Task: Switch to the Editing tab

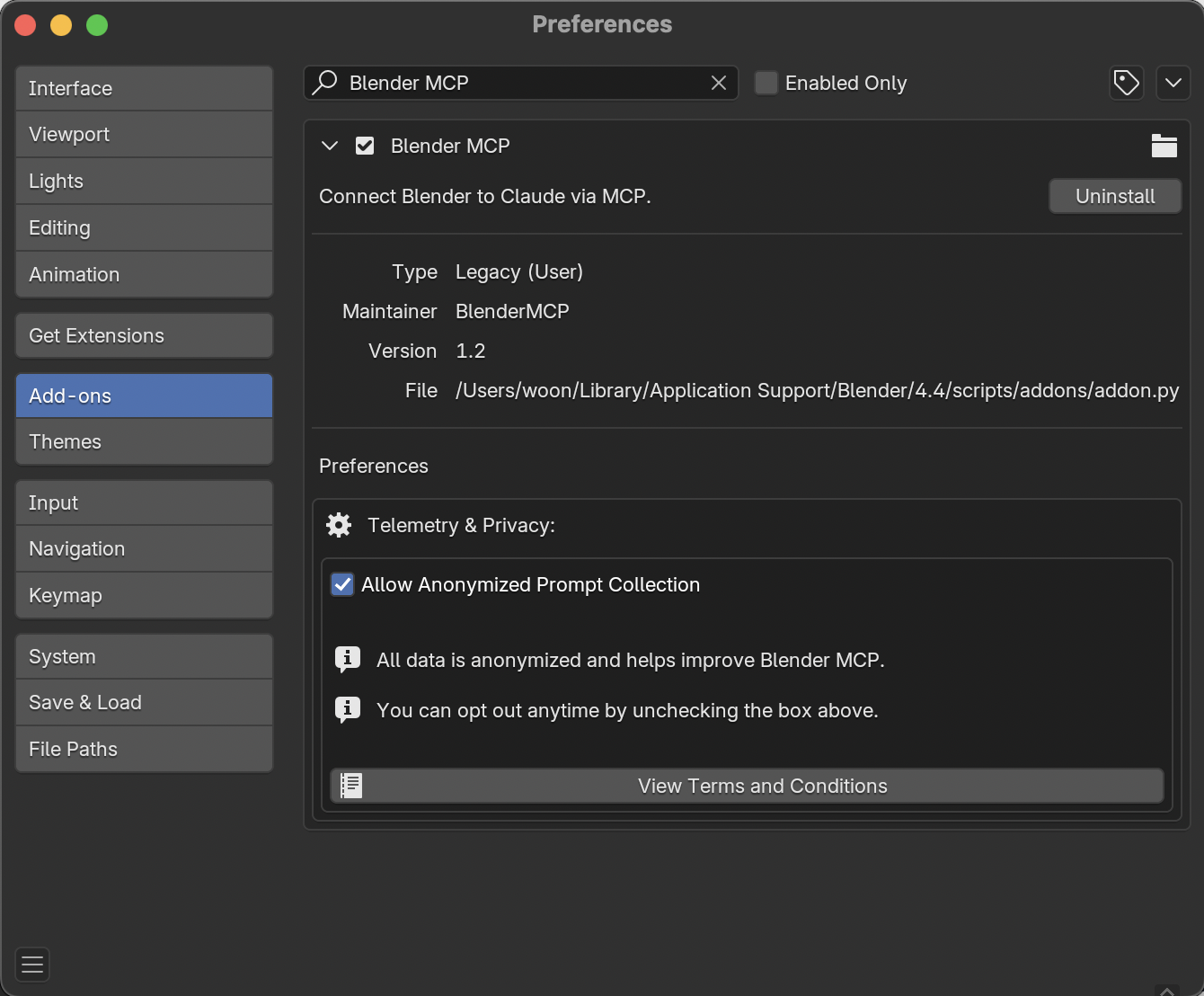Action: [144, 227]
